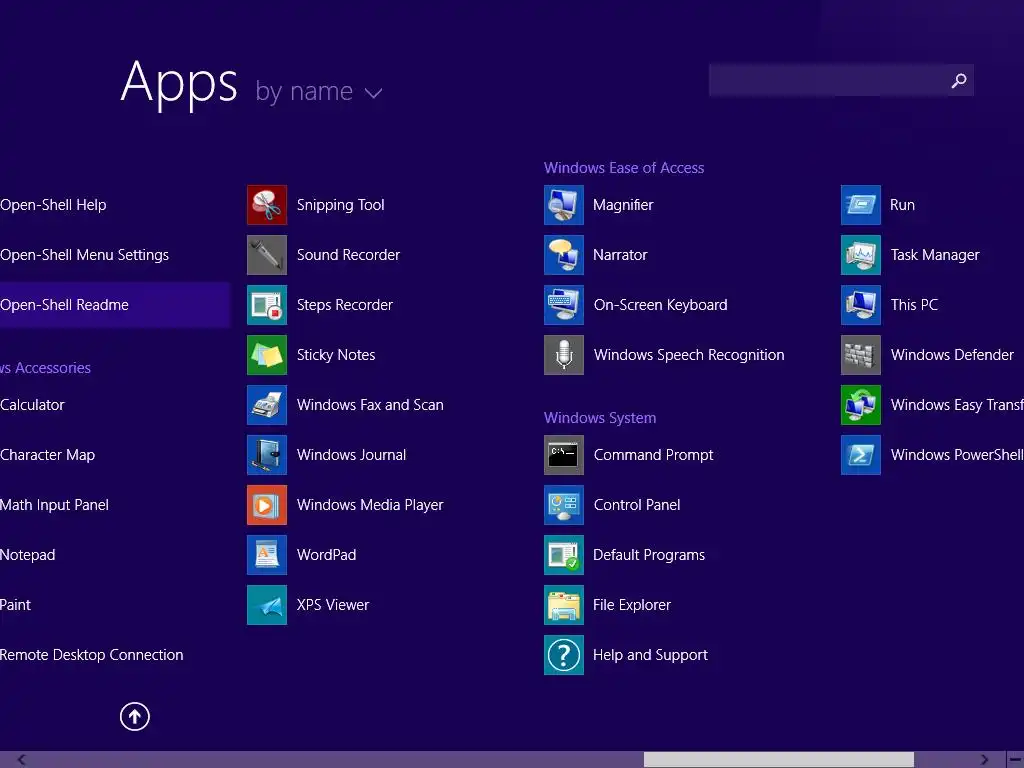Open the XPS Viewer icon
This screenshot has height=768, width=1024.
pyautogui.click(x=266, y=605)
